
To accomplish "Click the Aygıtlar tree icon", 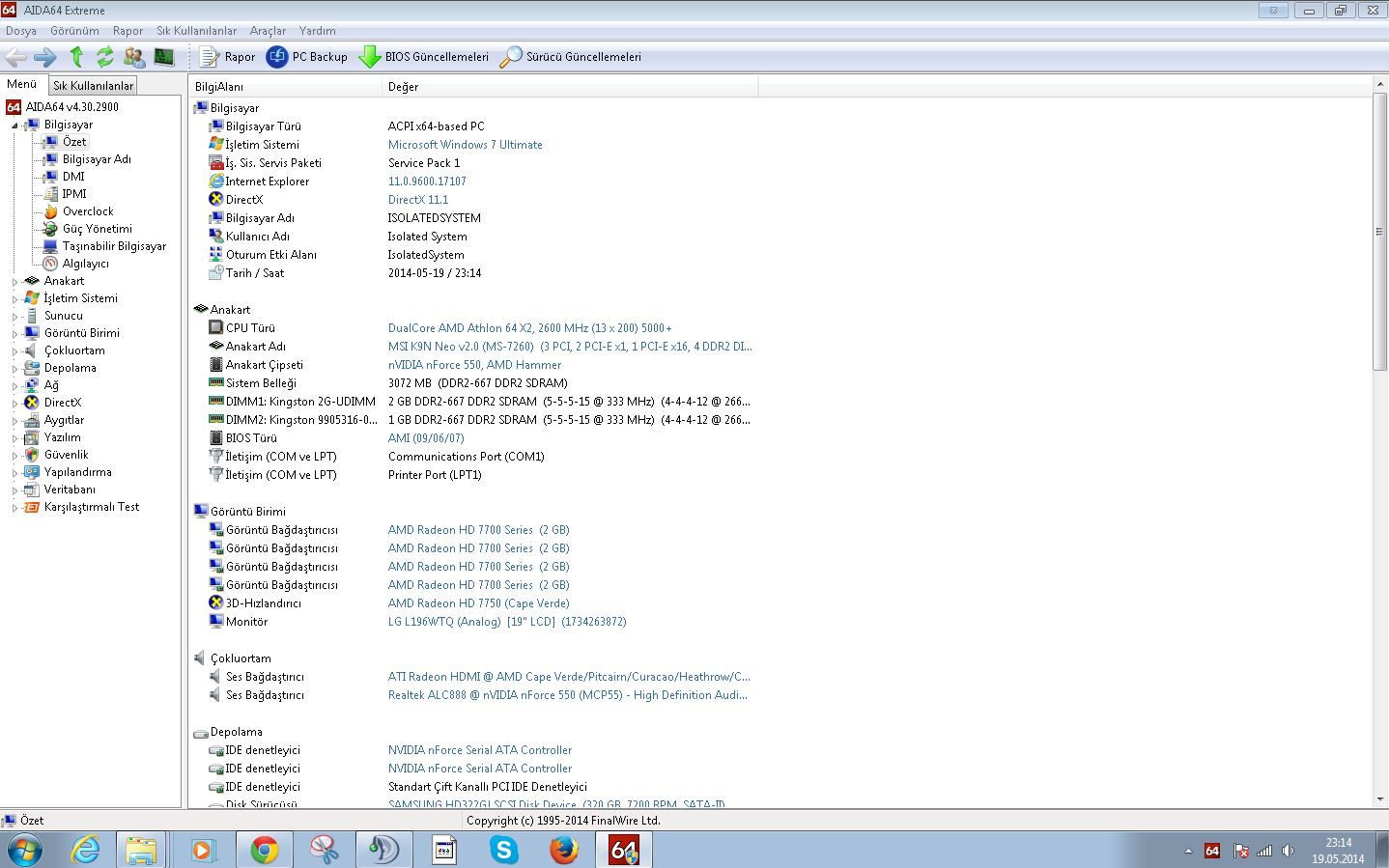I will point(32,420).
